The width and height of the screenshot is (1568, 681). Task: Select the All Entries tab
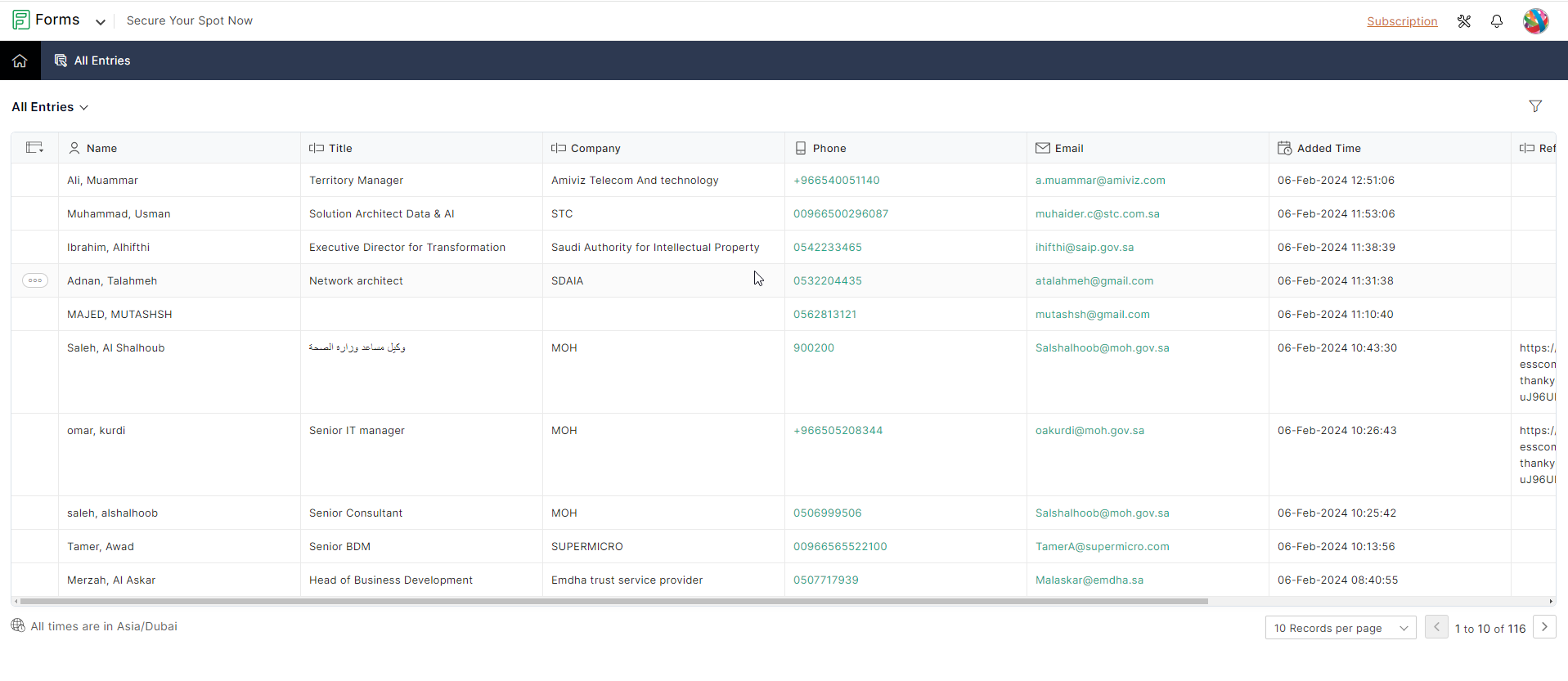click(x=92, y=60)
